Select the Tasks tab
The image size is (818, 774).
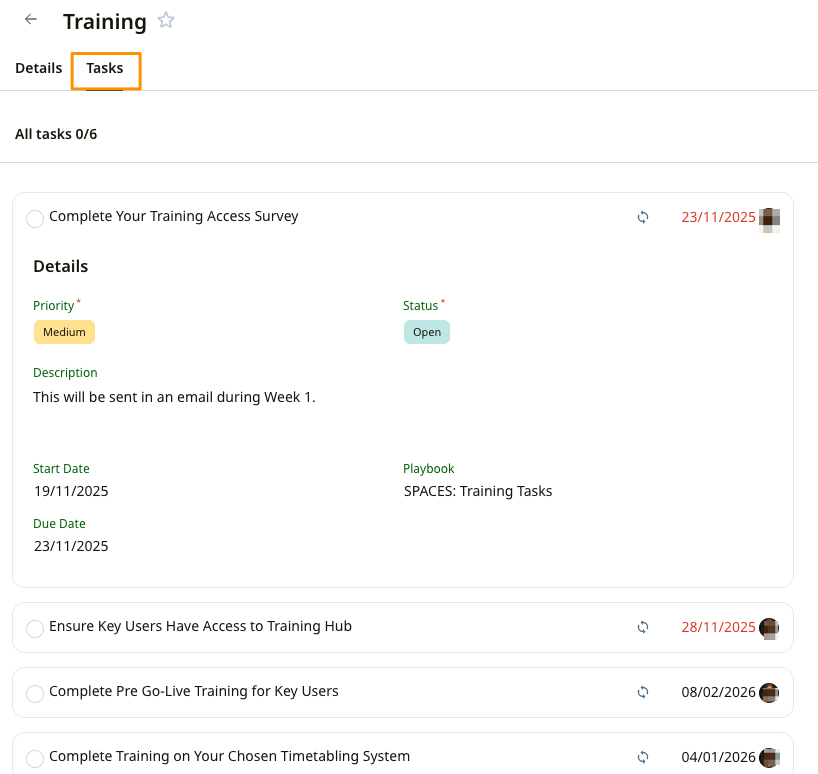pyautogui.click(x=105, y=68)
